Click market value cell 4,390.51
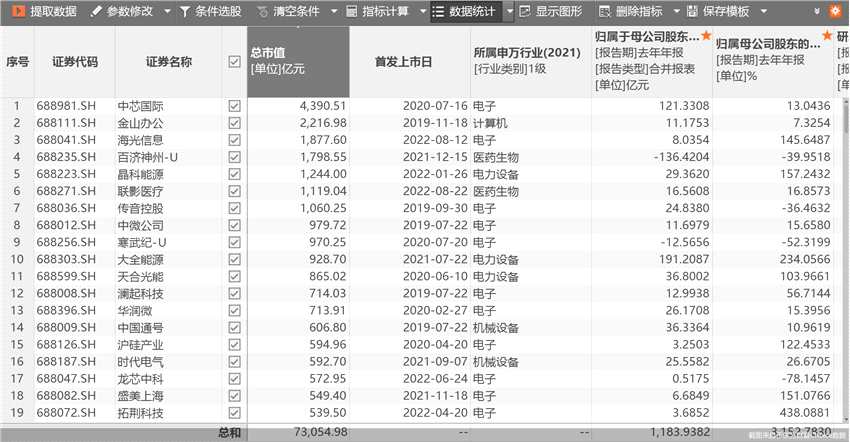The image size is (850, 442). coord(323,106)
